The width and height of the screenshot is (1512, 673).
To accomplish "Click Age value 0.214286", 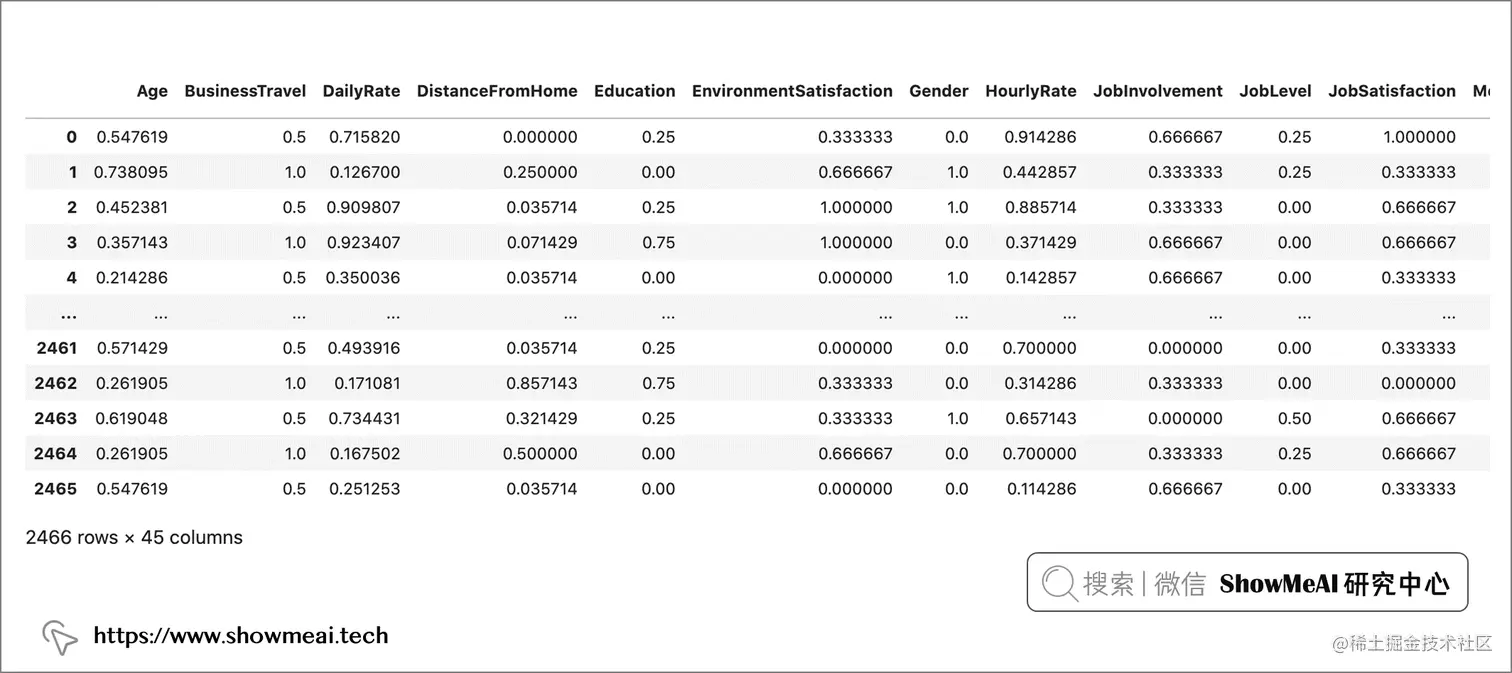I will click(x=132, y=278).
